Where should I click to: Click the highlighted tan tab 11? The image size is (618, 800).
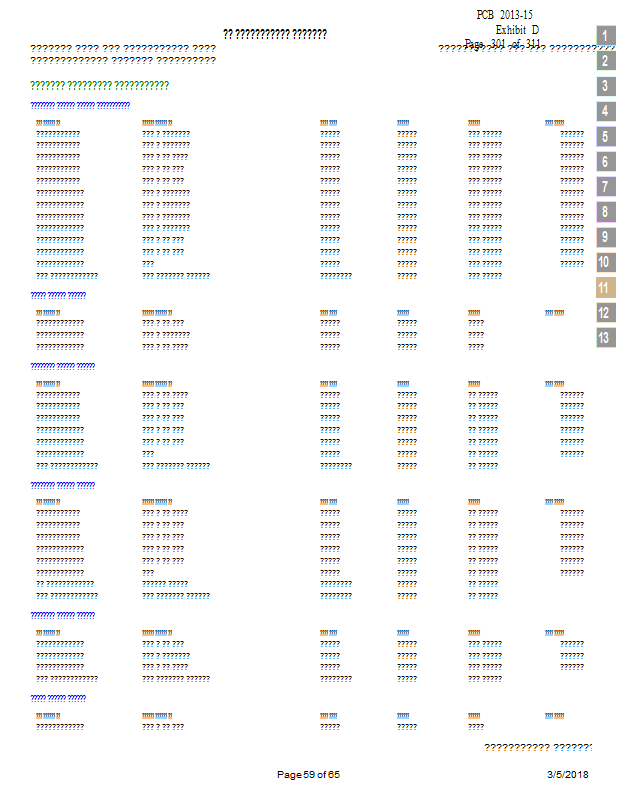[605, 287]
